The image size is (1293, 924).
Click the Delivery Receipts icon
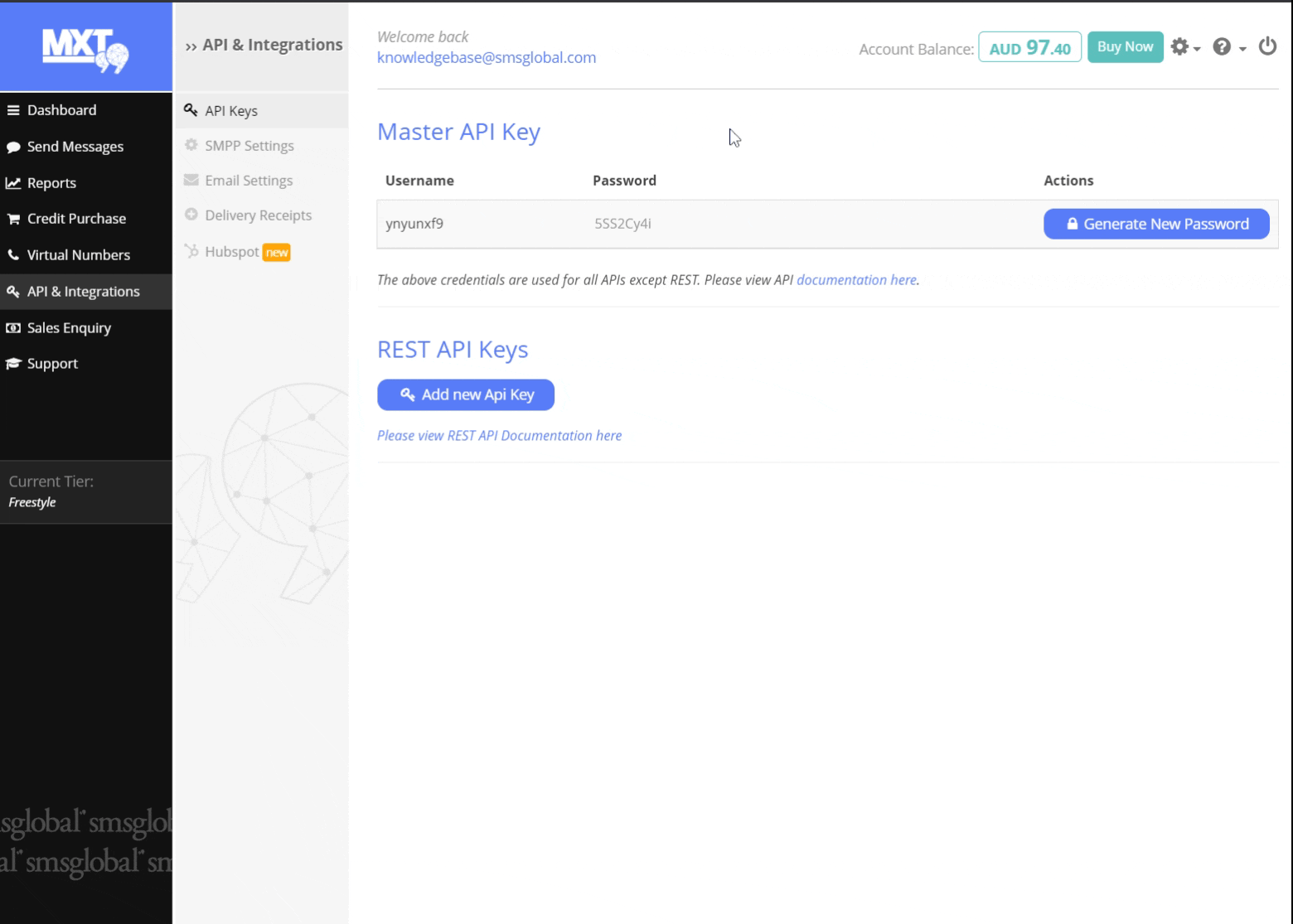191,215
